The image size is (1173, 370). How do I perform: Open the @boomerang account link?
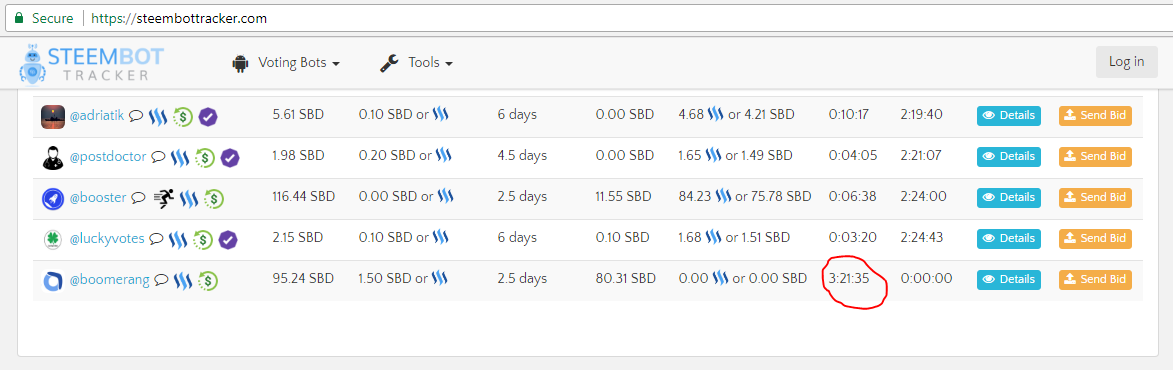click(109, 280)
